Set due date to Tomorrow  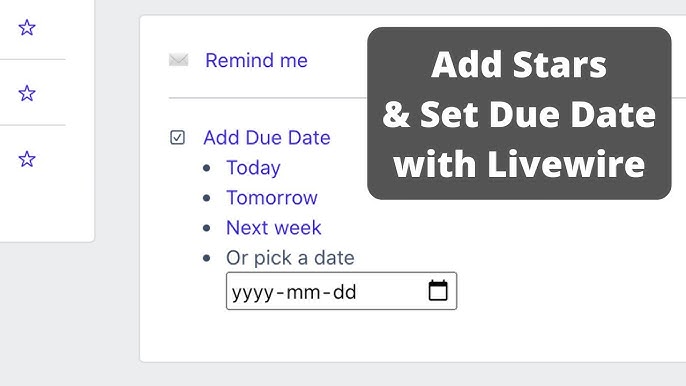(x=272, y=198)
